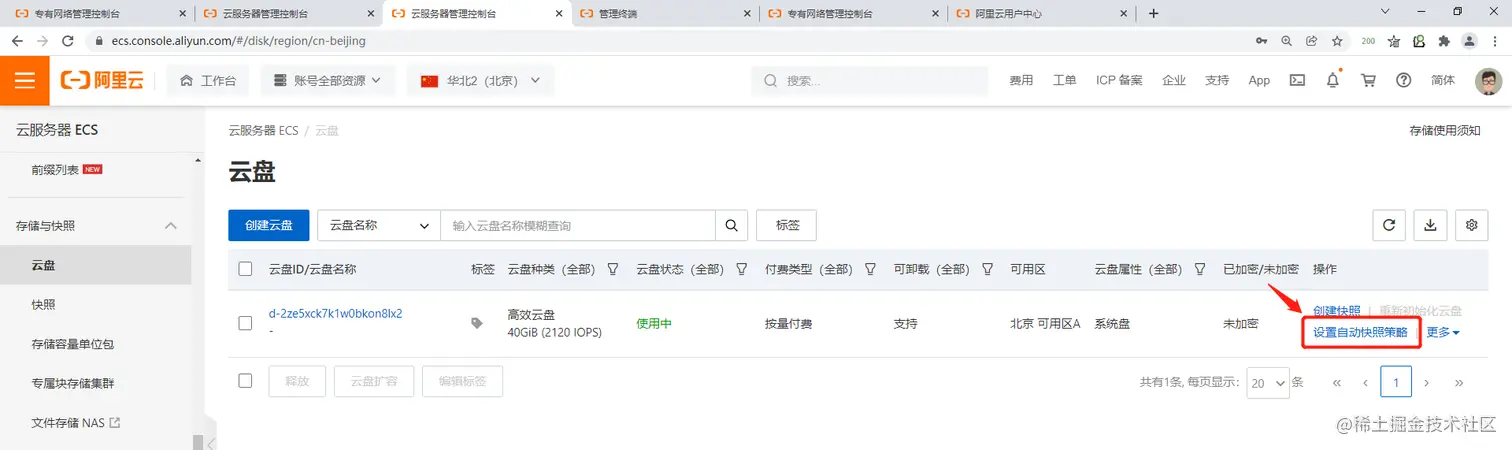Launch Cloud Shell terminal icon
This screenshot has height=450, width=1512.
pyautogui.click(x=1297, y=81)
